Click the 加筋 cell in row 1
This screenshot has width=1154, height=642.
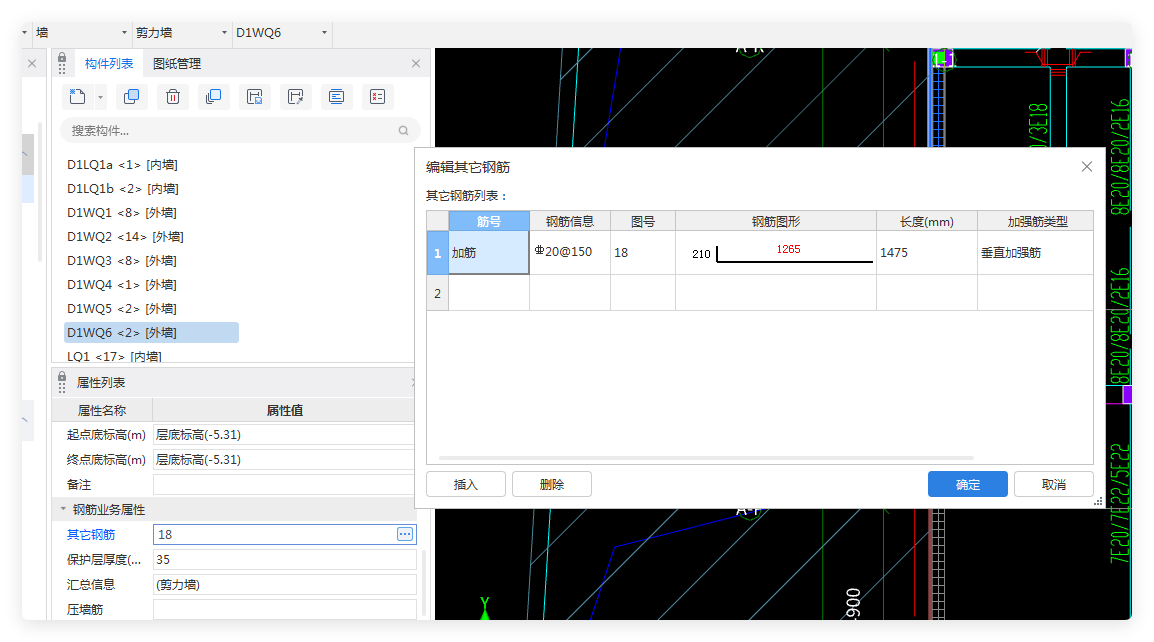click(489, 253)
